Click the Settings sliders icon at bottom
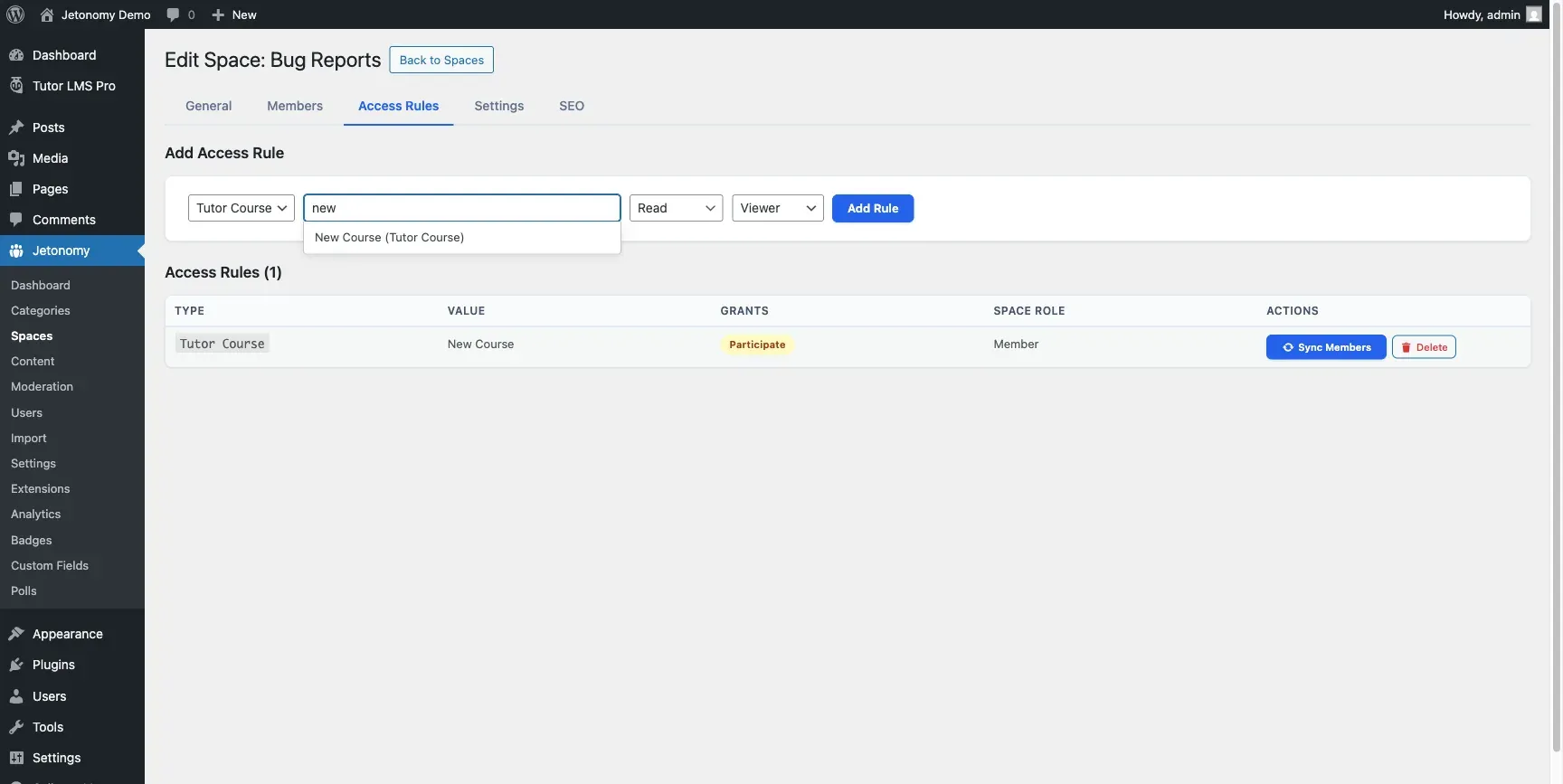The width and height of the screenshot is (1563, 784). pyautogui.click(x=16, y=758)
